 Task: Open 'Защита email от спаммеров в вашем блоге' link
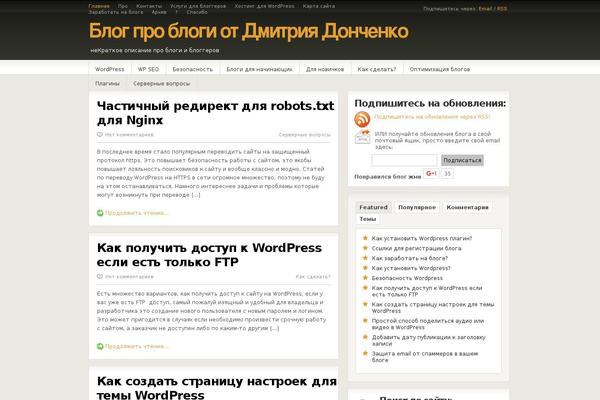425,357
